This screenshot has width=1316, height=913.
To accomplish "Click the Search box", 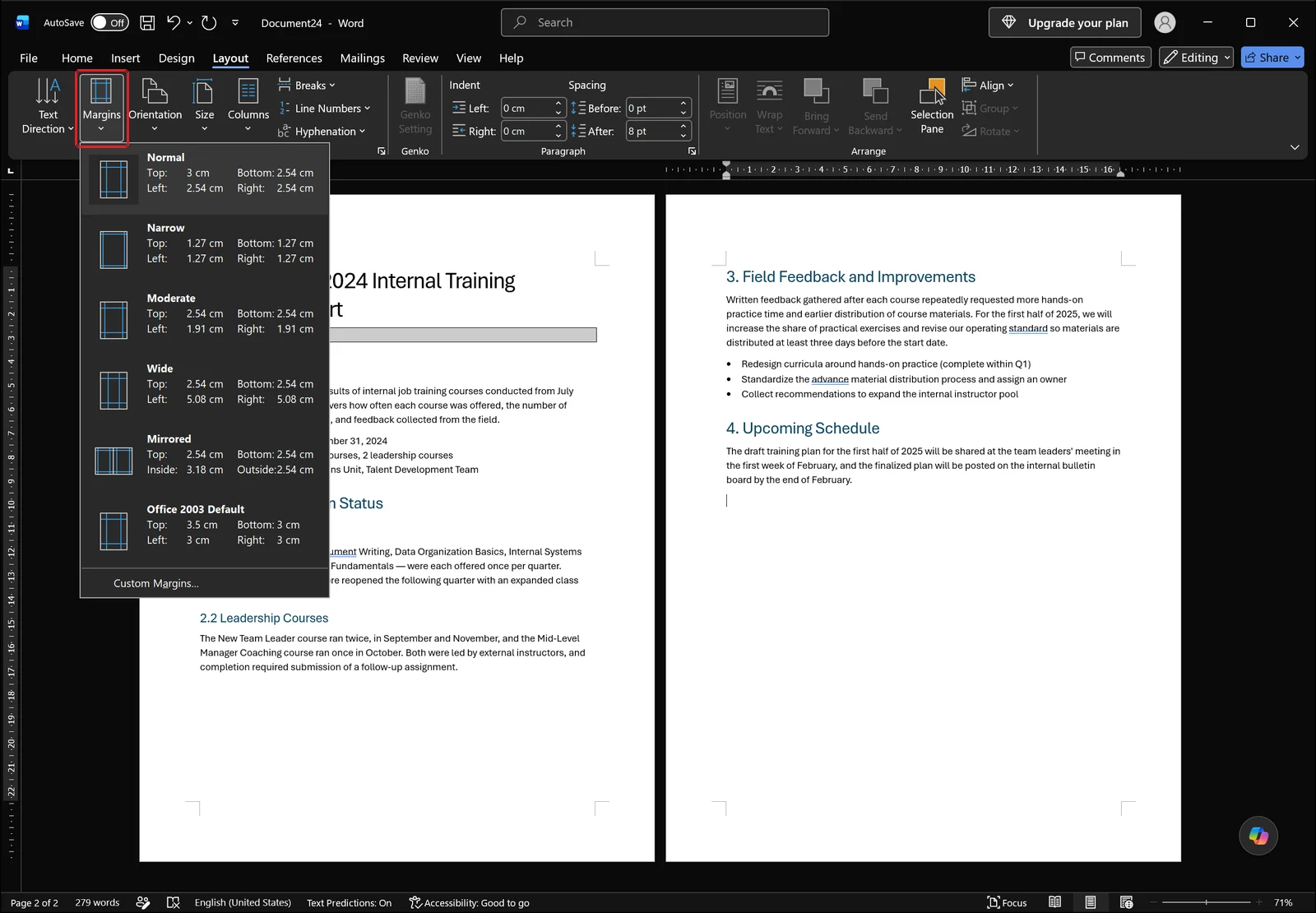I will (x=665, y=23).
